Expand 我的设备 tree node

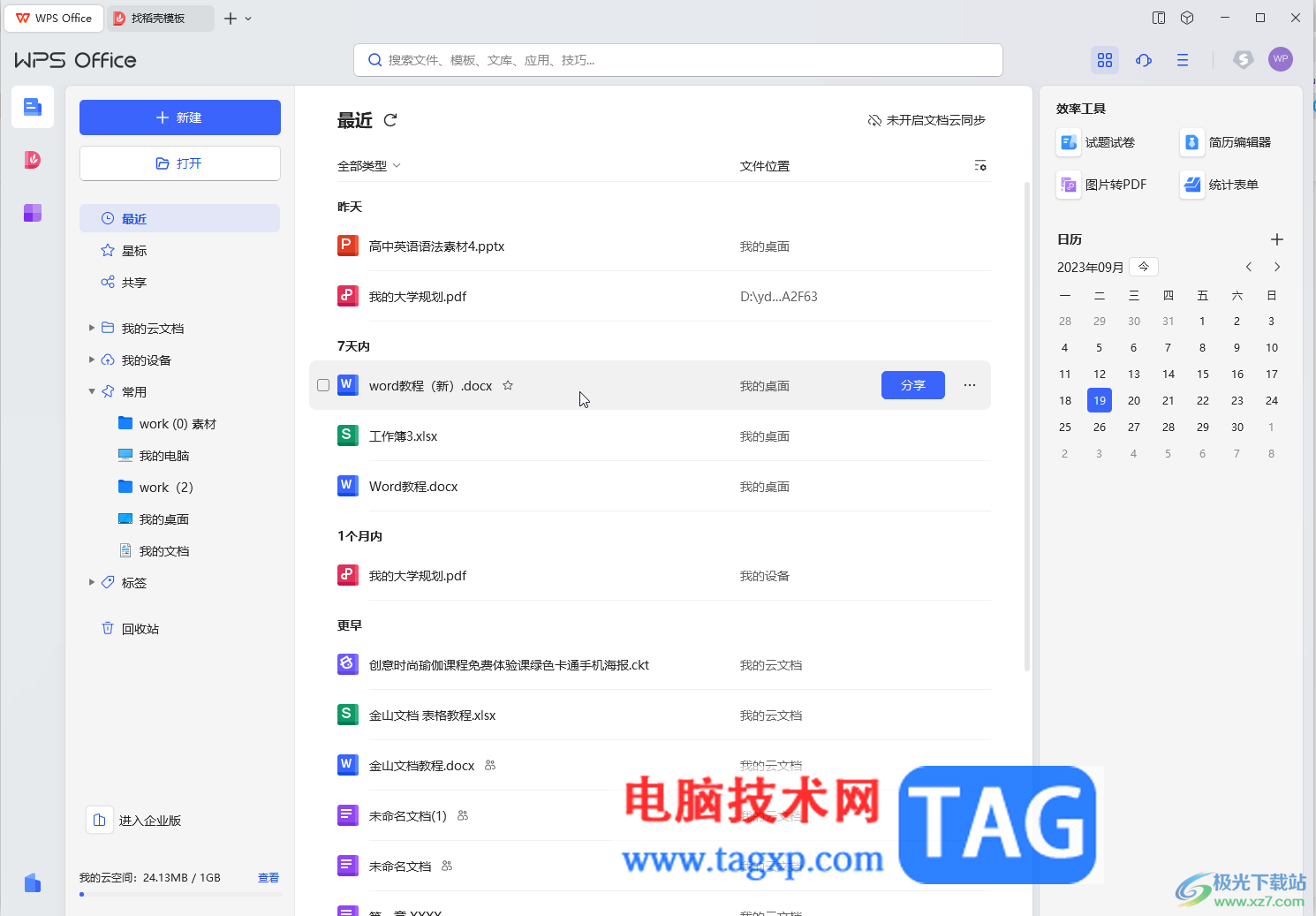pos(92,360)
